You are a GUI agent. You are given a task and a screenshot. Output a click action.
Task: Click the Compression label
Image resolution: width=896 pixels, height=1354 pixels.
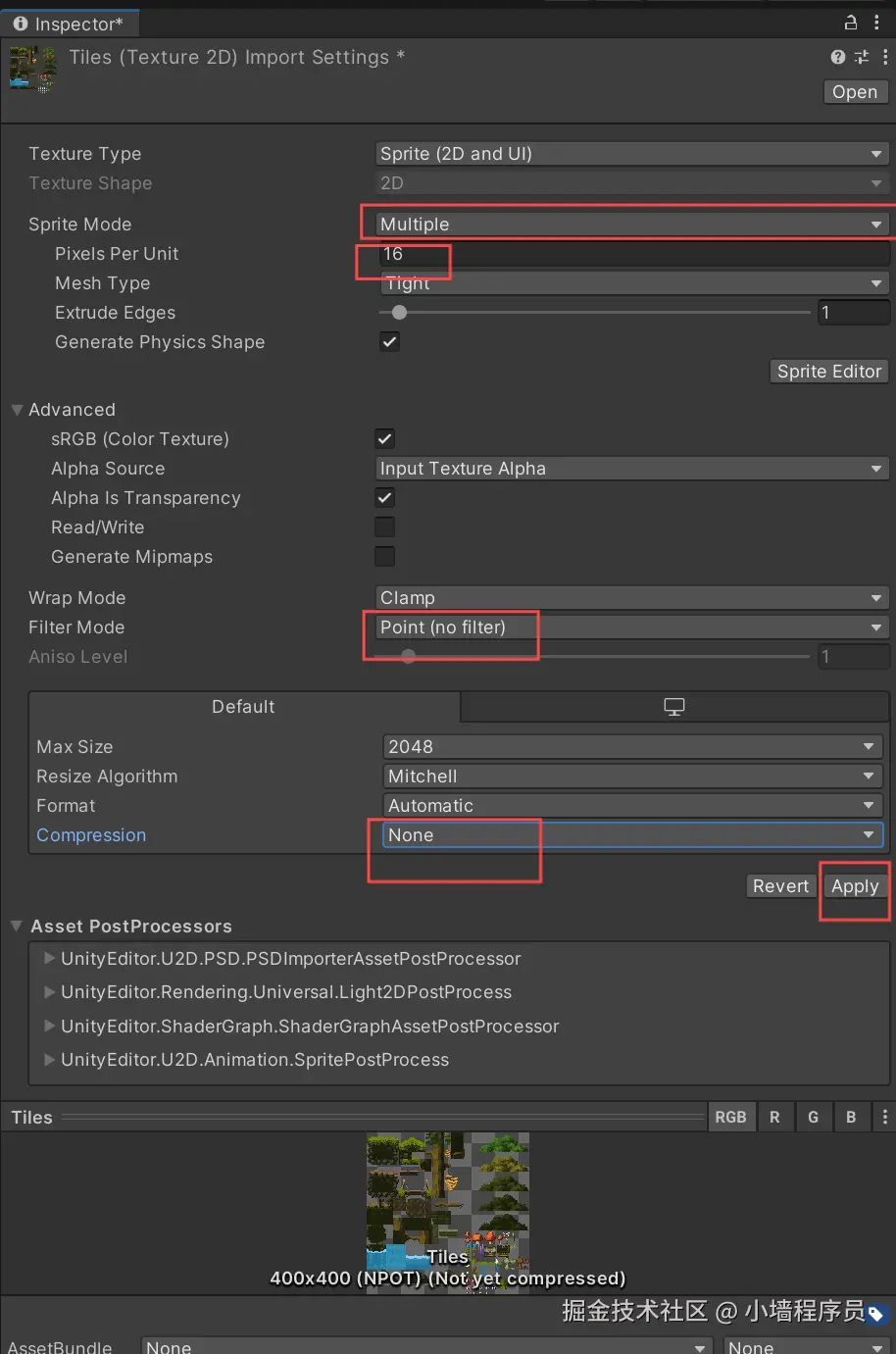(91, 835)
